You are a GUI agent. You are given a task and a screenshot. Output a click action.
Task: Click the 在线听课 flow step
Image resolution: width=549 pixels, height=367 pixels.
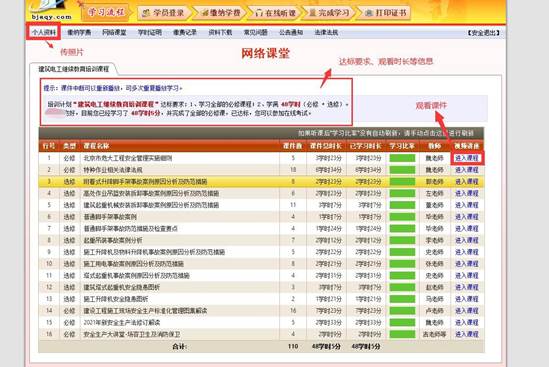[275, 13]
